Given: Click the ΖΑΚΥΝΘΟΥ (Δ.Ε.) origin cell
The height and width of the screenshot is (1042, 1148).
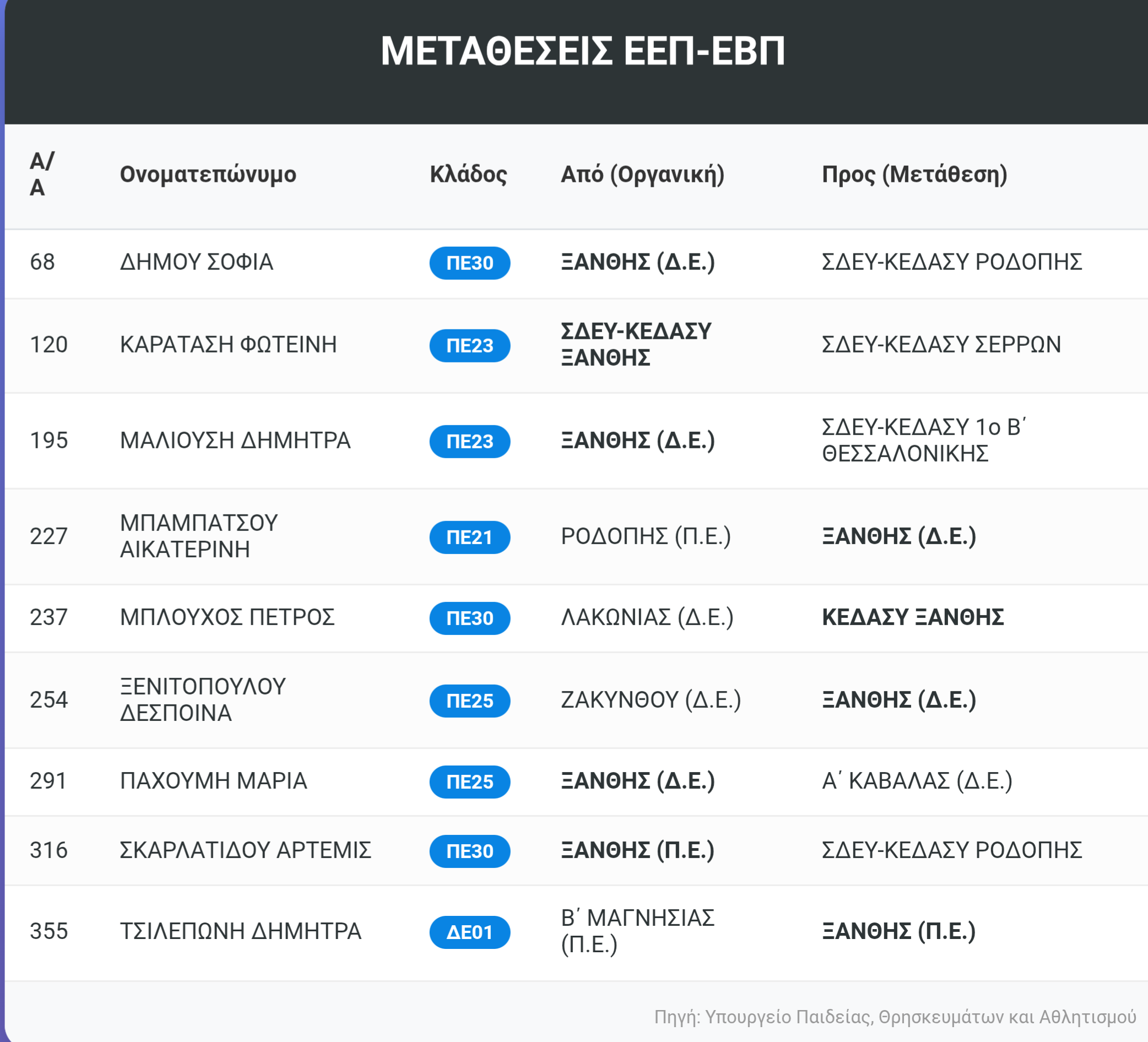Looking at the screenshot, I should 651,700.
